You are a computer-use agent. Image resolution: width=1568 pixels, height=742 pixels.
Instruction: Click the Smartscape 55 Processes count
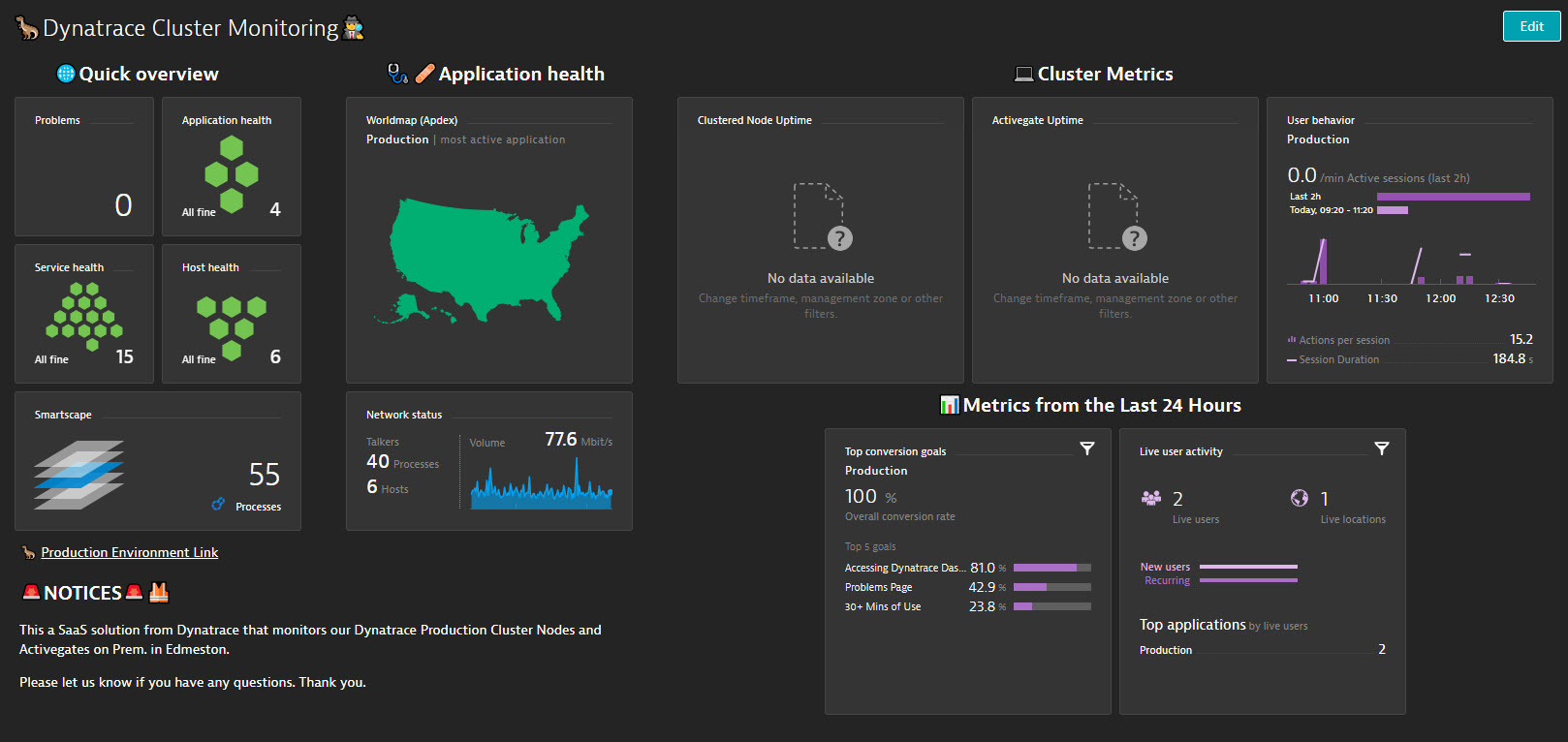pos(265,475)
